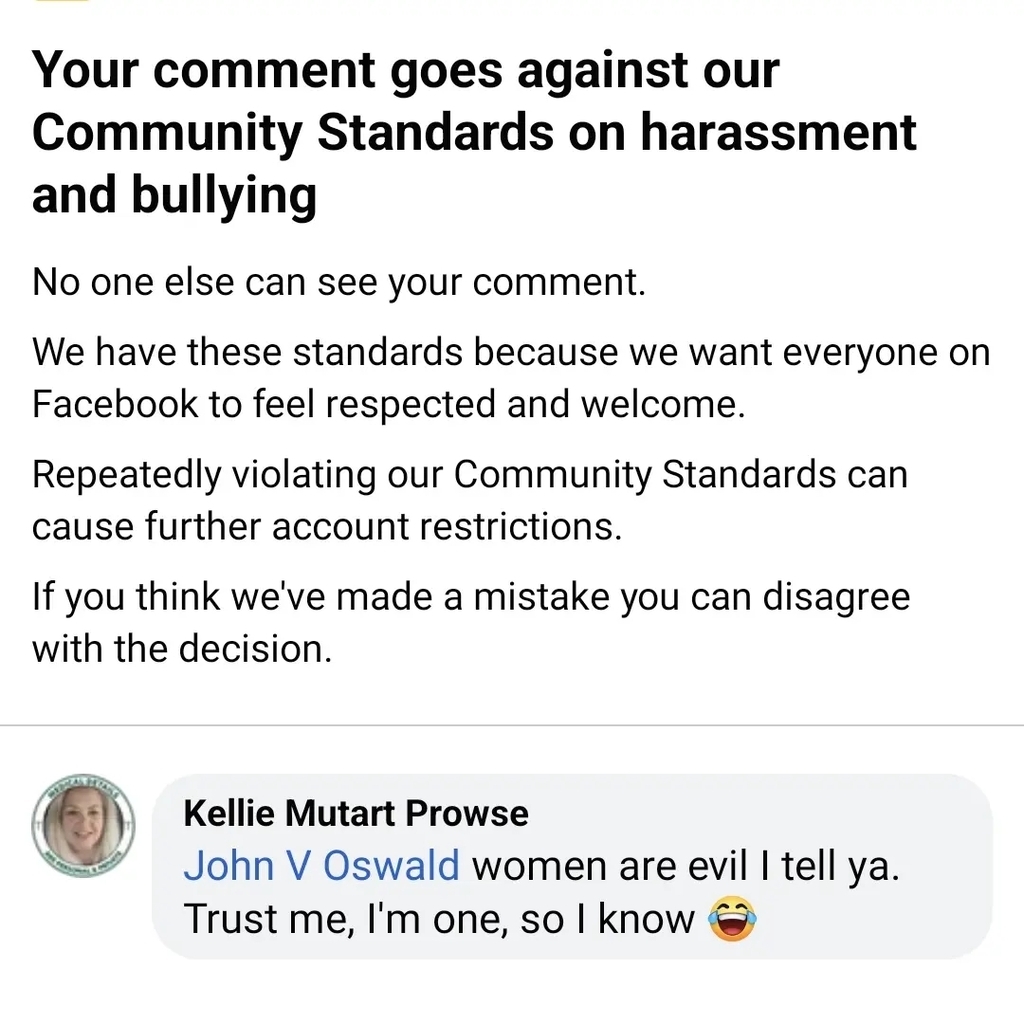The height and width of the screenshot is (1024, 1024).
Task: Open the John V Oswald mention link
Action: (x=321, y=866)
